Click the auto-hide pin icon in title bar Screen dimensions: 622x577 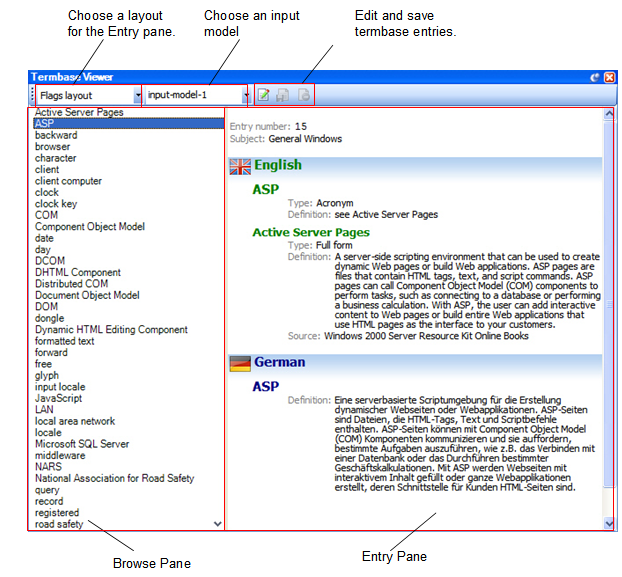(595, 77)
